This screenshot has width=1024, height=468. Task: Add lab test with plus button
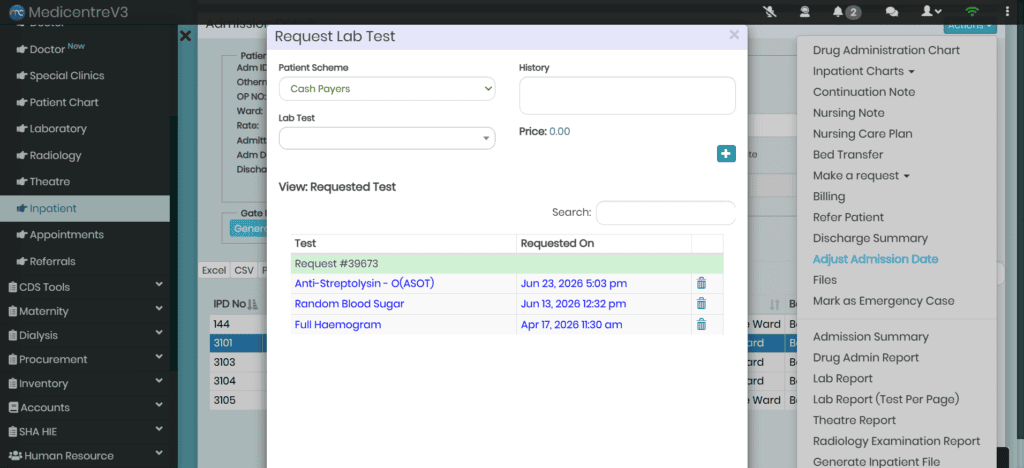tap(726, 153)
